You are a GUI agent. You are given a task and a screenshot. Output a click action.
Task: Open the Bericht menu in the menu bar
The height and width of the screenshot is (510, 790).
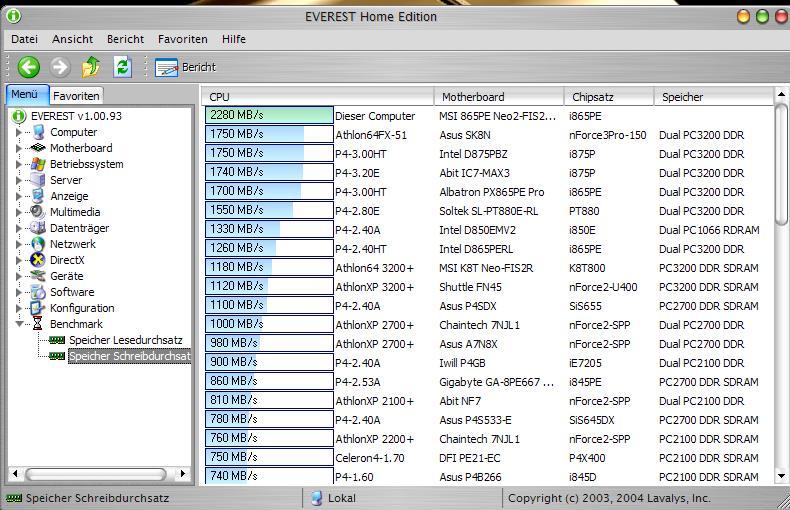click(x=125, y=39)
